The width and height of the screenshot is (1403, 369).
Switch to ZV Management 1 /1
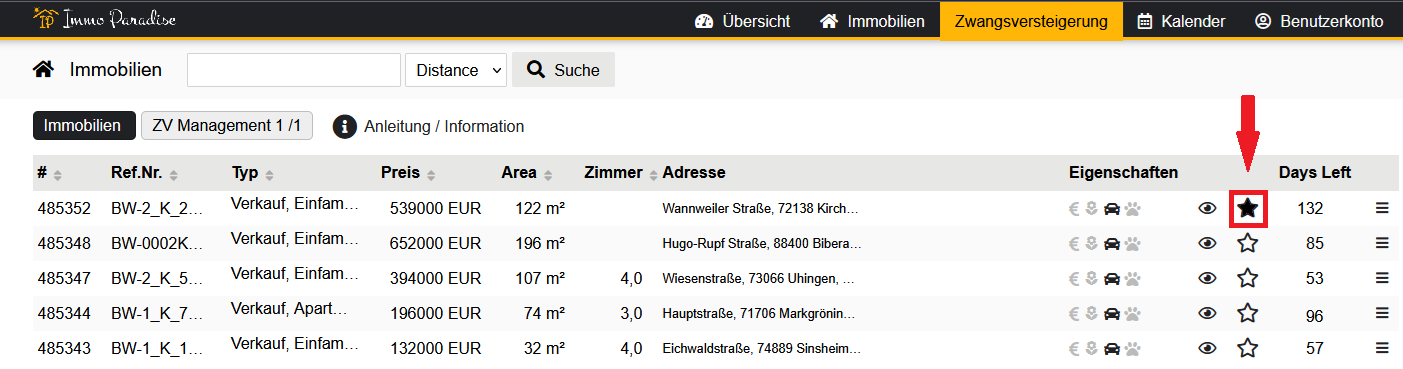click(x=227, y=126)
